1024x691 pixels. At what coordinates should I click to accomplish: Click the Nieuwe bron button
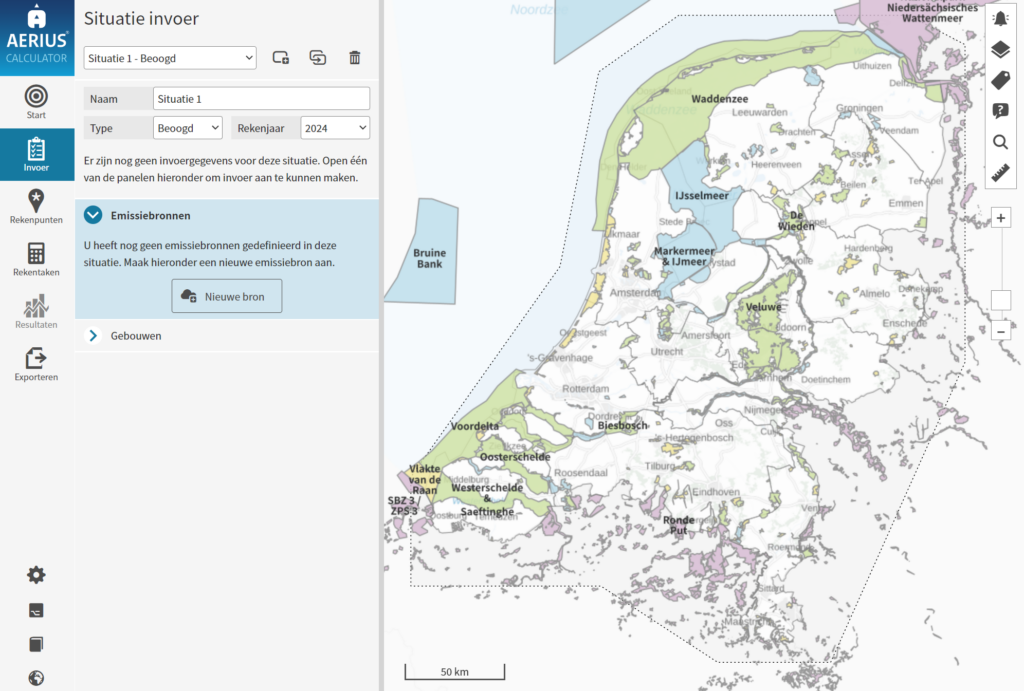click(226, 296)
